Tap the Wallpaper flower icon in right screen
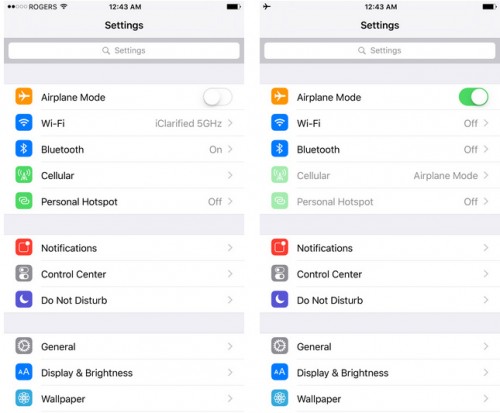This screenshot has width=500, height=413. [279, 398]
